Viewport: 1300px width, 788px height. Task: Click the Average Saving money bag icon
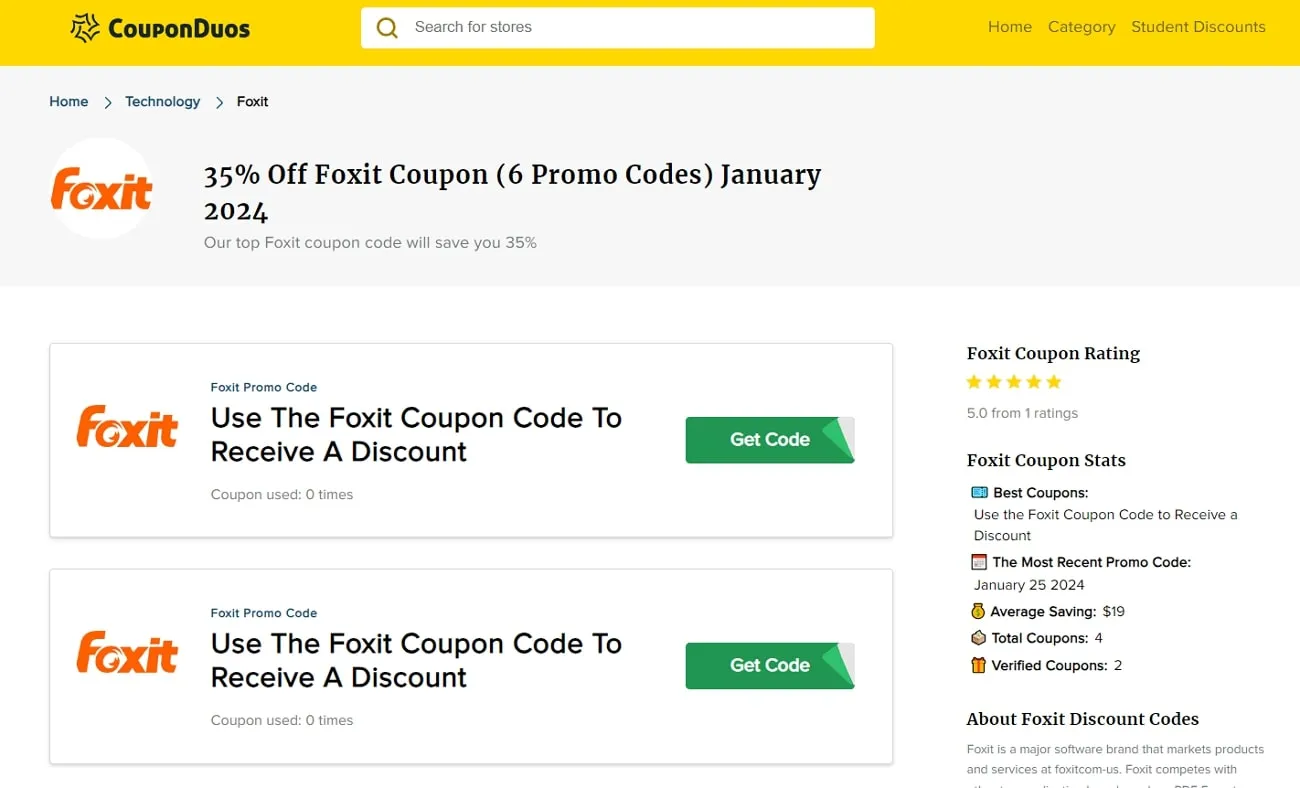coord(977,611)
